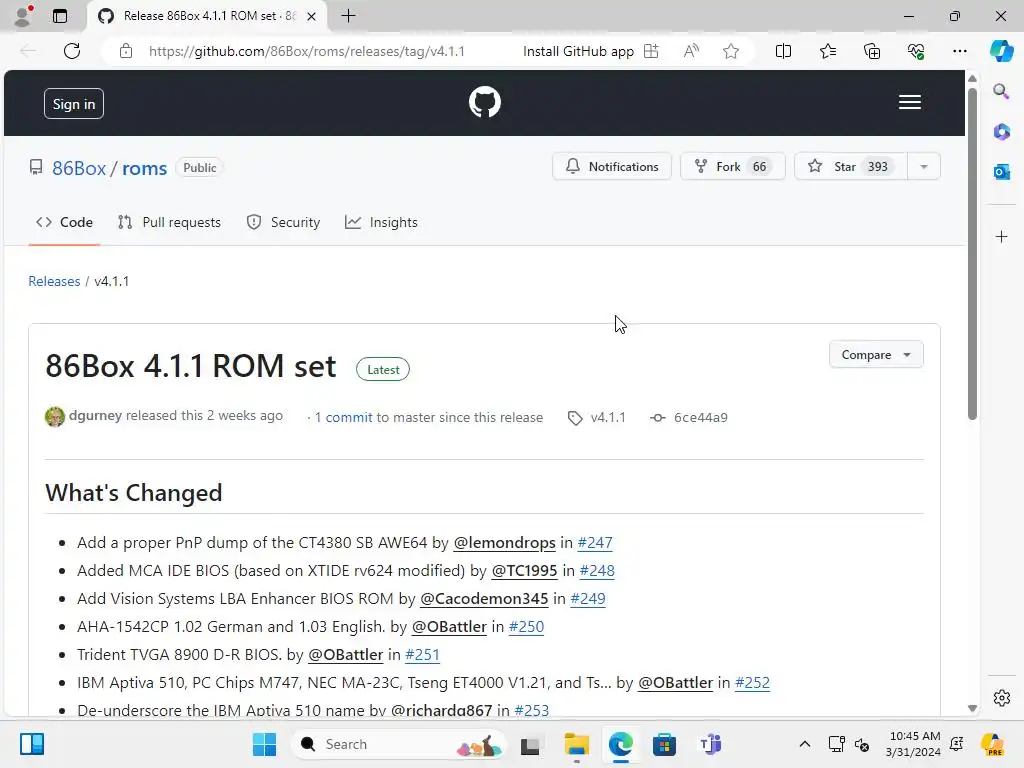Open the 1 commit link
1024x768 pixels.
click(344, 417)
